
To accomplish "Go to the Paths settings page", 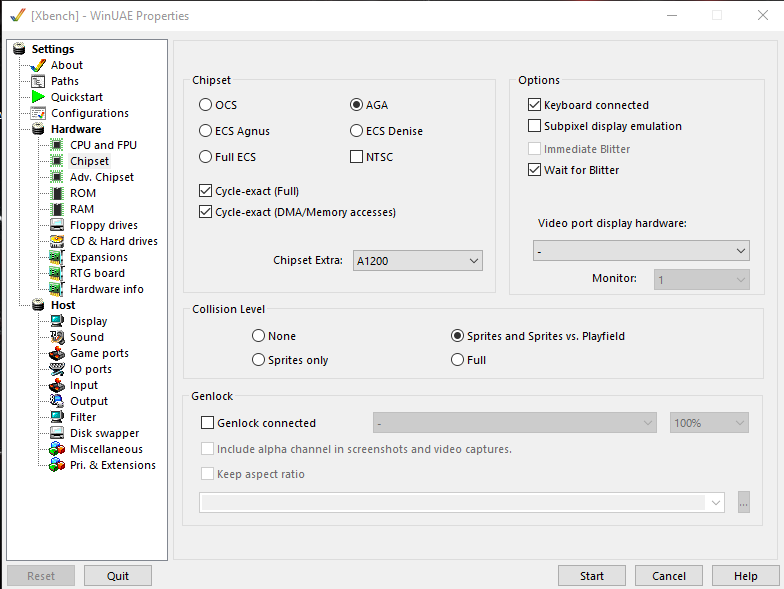I will (x=65, y=81).
